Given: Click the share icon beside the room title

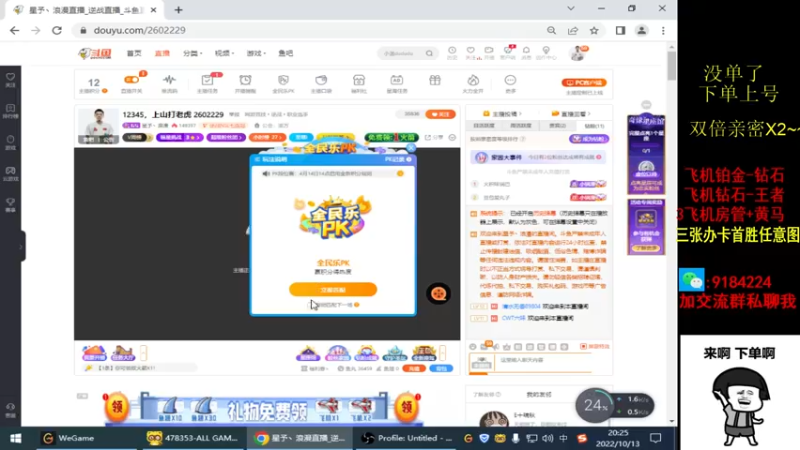Looking at the screenshot, I should click(x=428, y=138).
